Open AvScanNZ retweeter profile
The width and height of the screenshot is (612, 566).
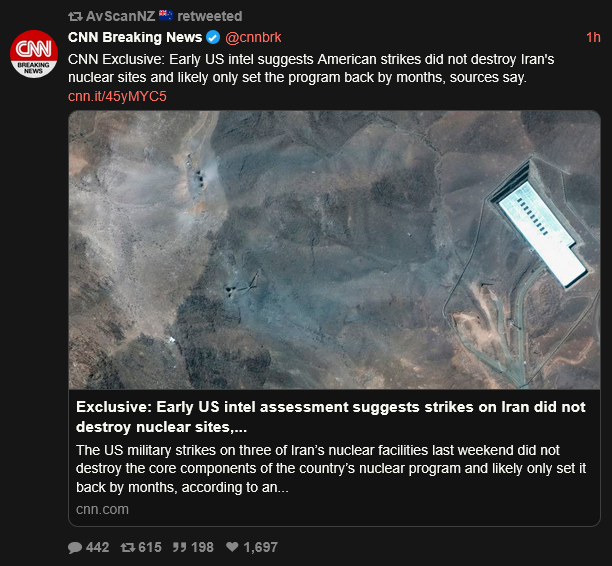[120, 16]
